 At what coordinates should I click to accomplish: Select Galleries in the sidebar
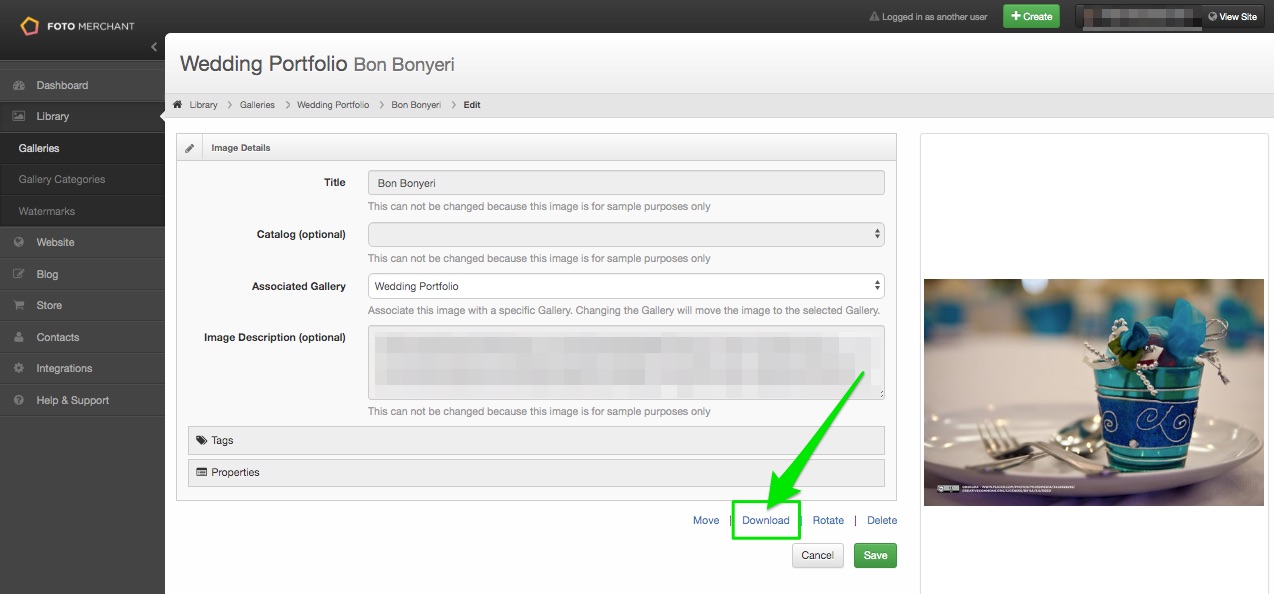pos(82,148)
